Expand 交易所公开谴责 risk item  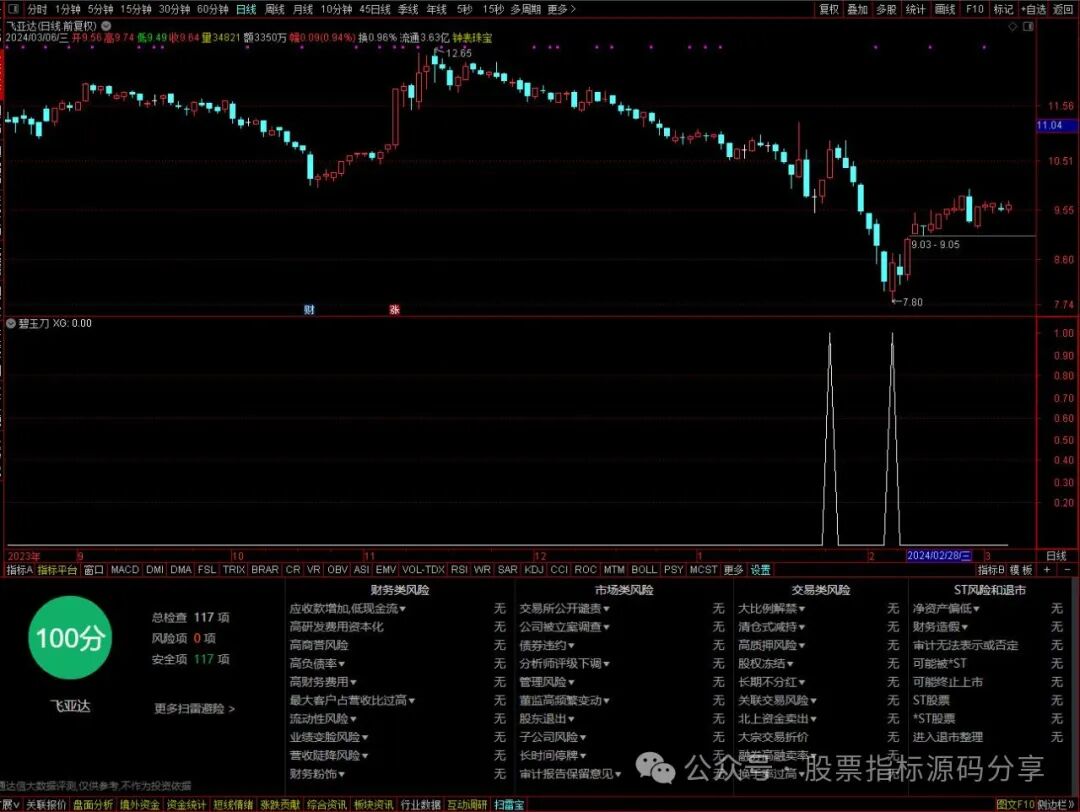(564, 608)
